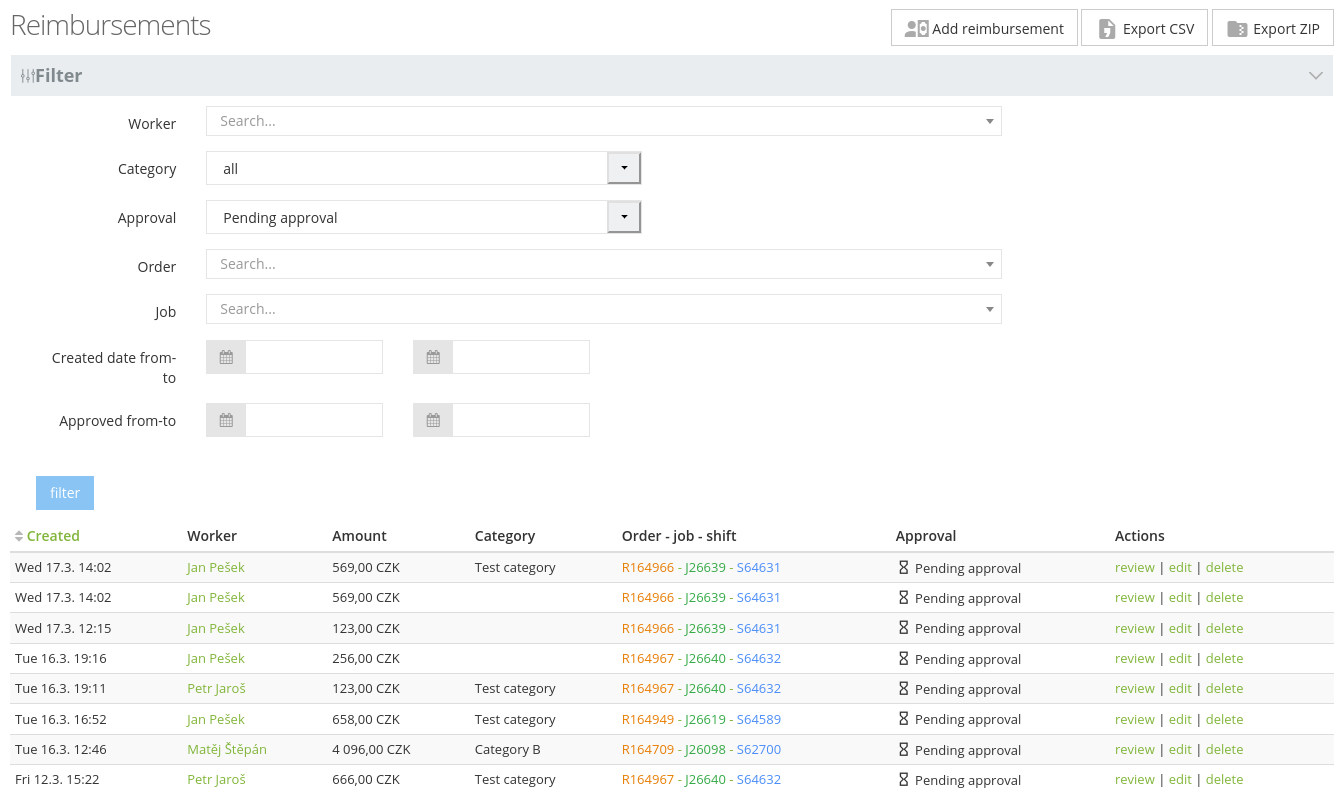This screenshot has width=1340, height=798.
Task: Delete the 658,00 CZK reimbursement
Action: (1224, 719)
